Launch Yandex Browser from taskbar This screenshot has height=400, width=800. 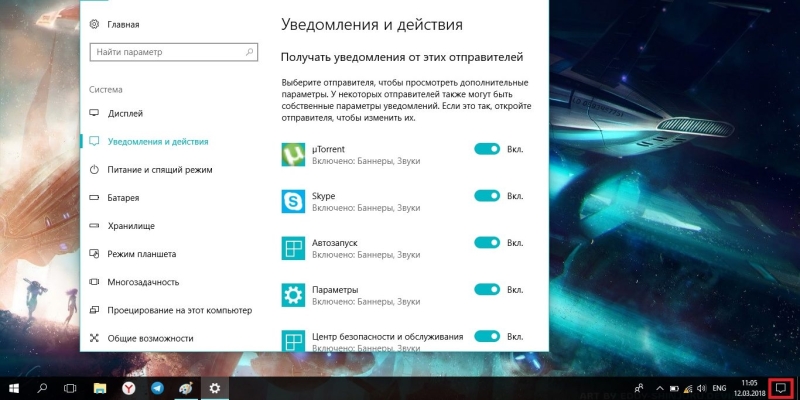click(x=129, y=389)
